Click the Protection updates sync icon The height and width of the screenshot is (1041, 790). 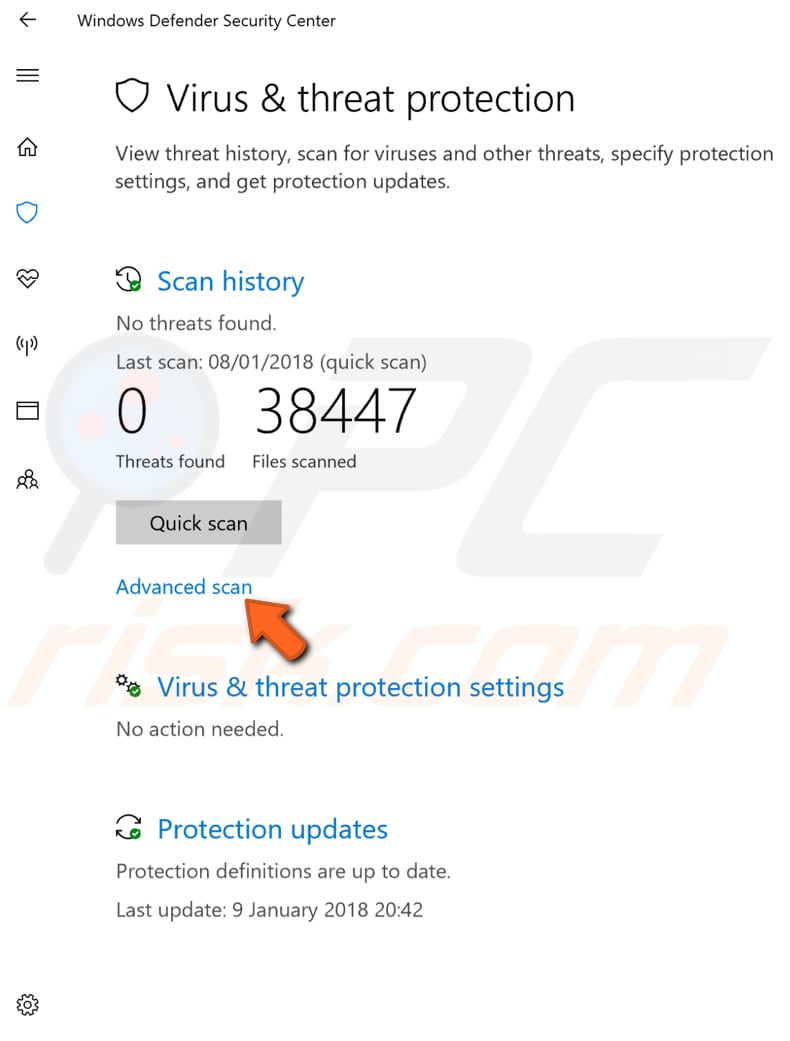click(x=128, y=828)
